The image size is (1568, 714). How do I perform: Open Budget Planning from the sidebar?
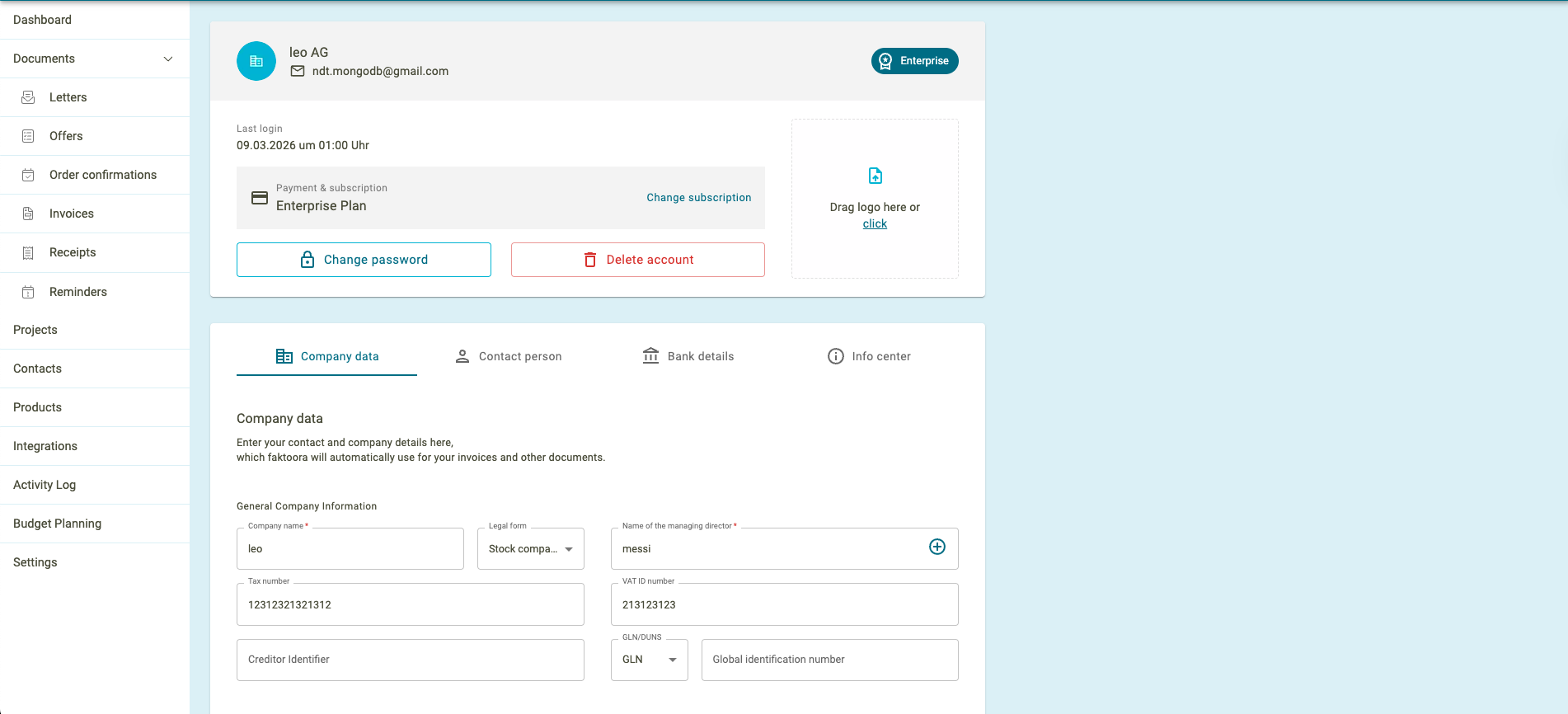click(58, 524)
